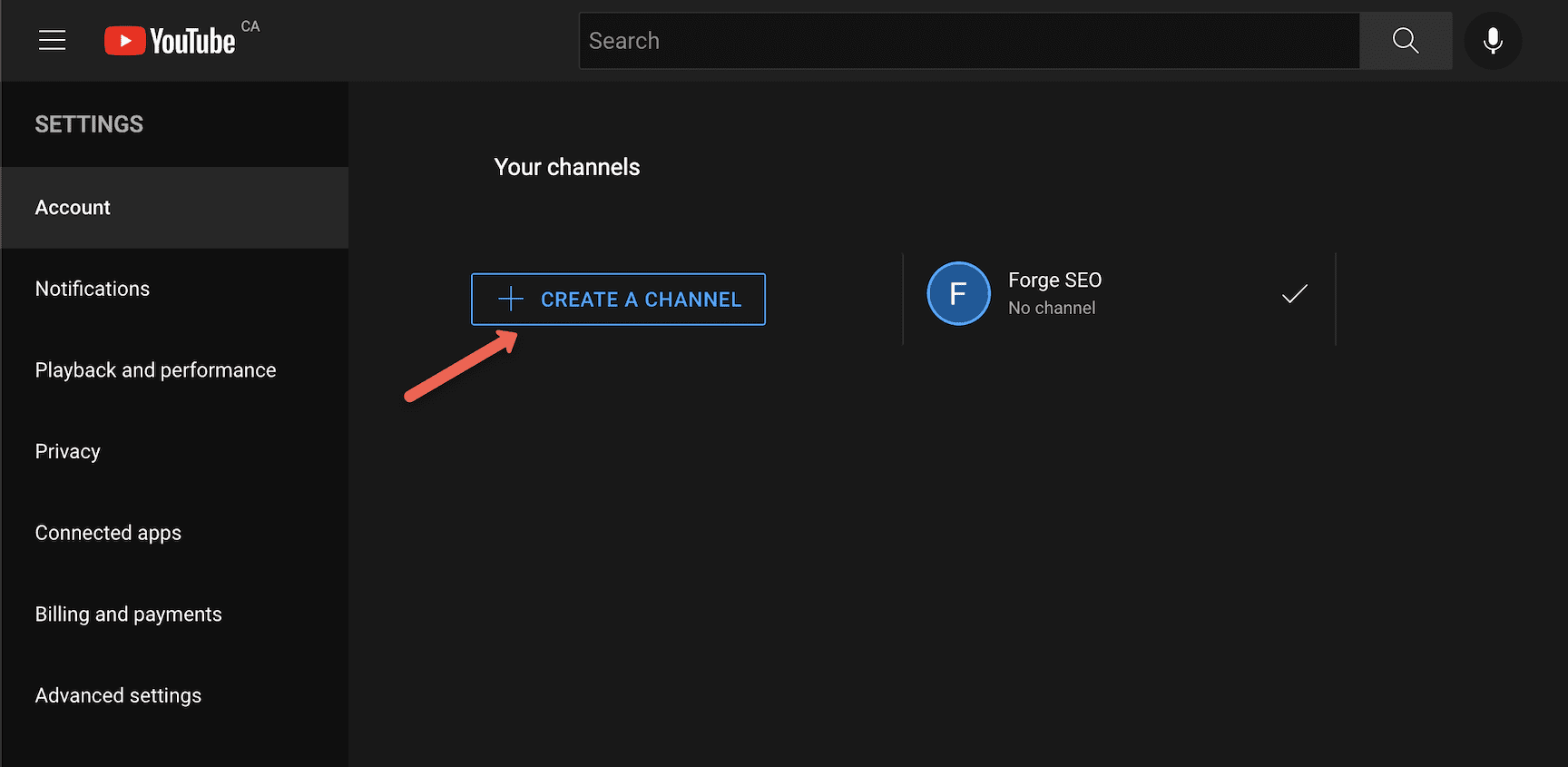This screenshot has height=767, width=1568.
Task: Click the CREATE A CHANNEL text
Action: pos(641,300)
